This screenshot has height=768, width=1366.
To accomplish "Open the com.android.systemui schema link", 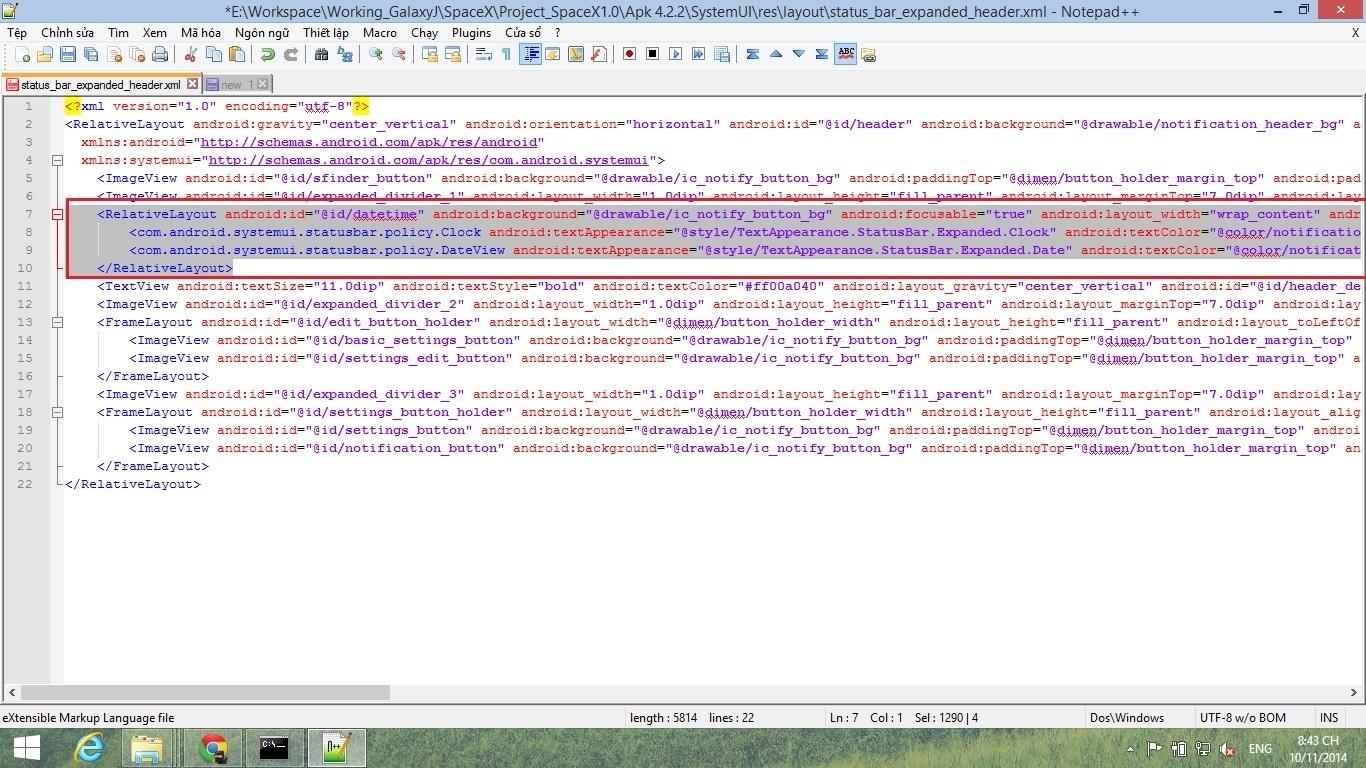I will tap(428, 160).
